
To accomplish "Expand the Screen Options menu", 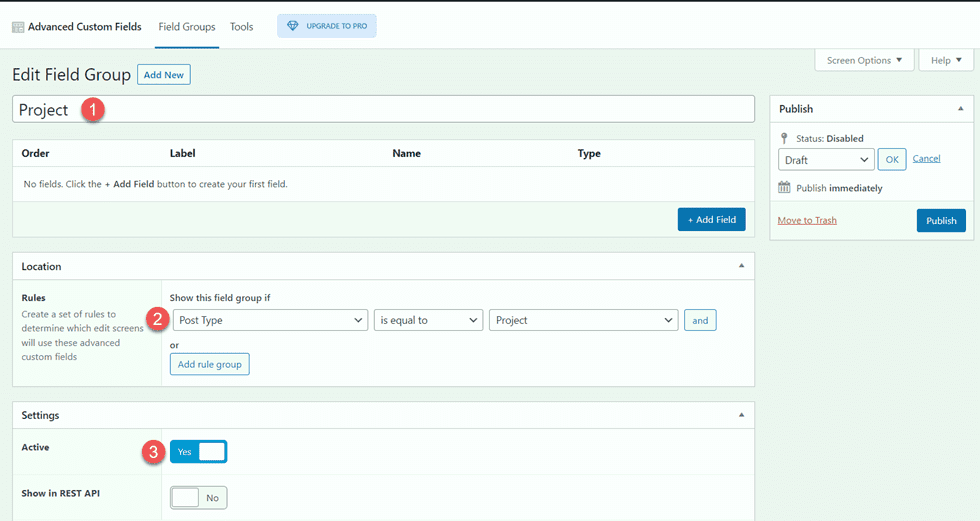I will (x=864, y=61).
